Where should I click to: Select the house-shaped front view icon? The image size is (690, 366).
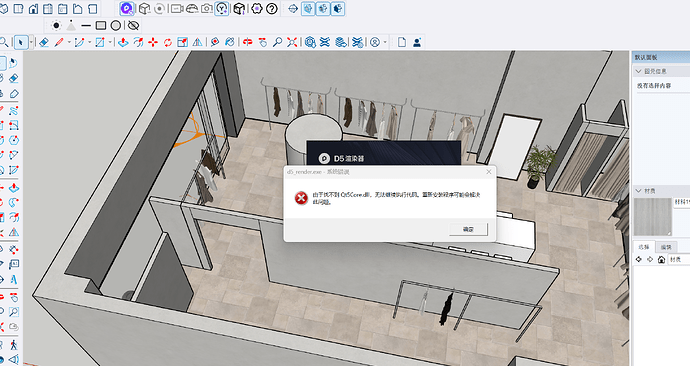33,8
